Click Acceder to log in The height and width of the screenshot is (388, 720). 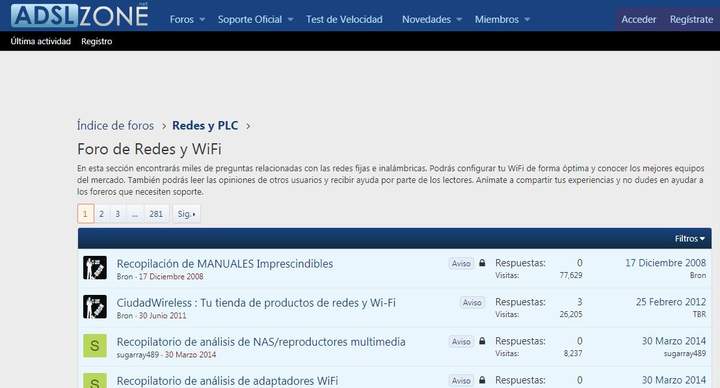tap(639, 19)
